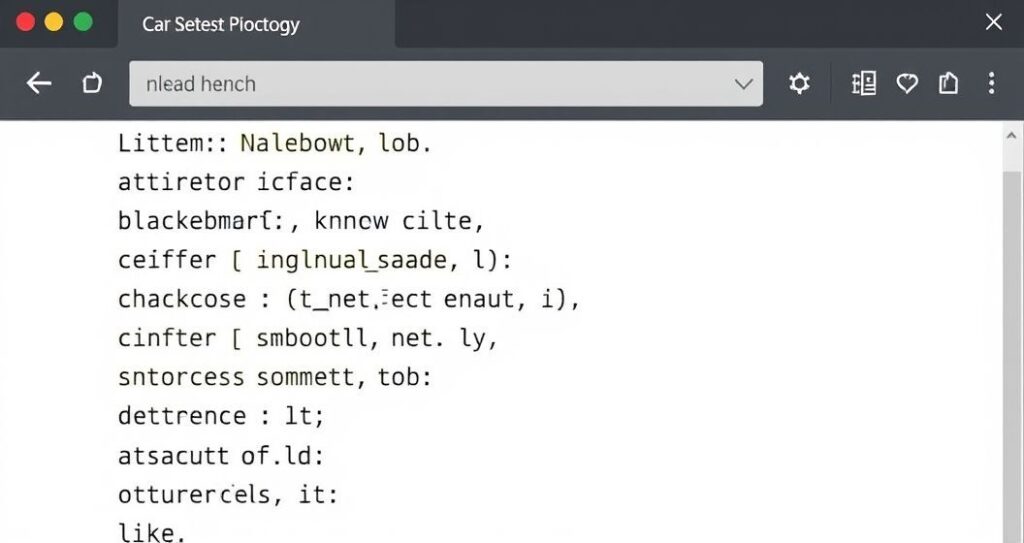Click the document share icon
Image resolution: width=1024 pixels, height=543 pixels.
tap(948, 84)
